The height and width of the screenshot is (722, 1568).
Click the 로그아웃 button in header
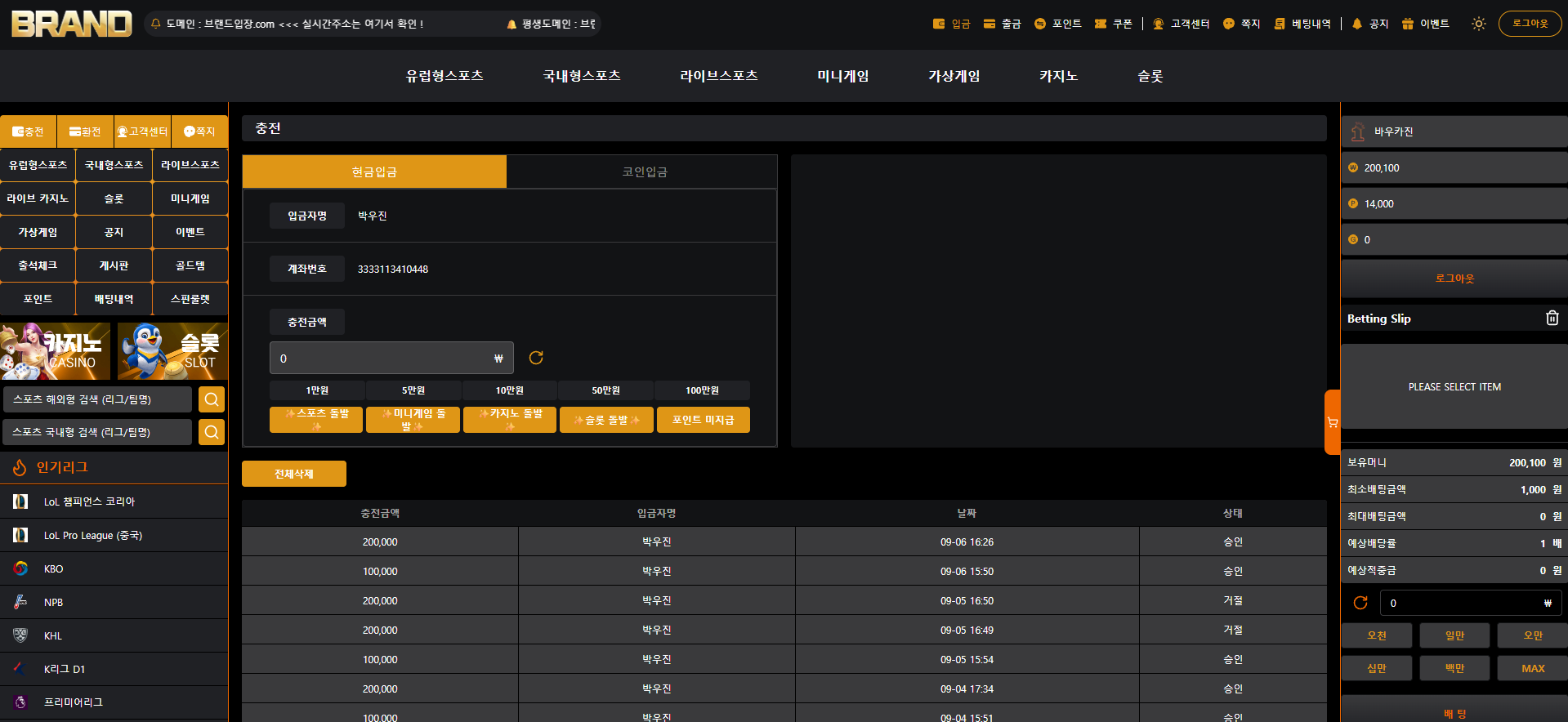1530,24
